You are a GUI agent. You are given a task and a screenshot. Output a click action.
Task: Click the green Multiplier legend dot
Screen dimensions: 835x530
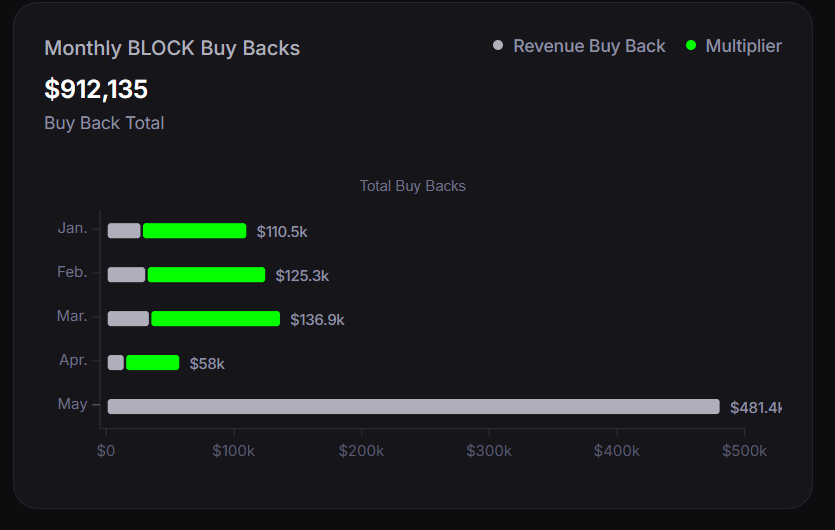tap(691, 45)
